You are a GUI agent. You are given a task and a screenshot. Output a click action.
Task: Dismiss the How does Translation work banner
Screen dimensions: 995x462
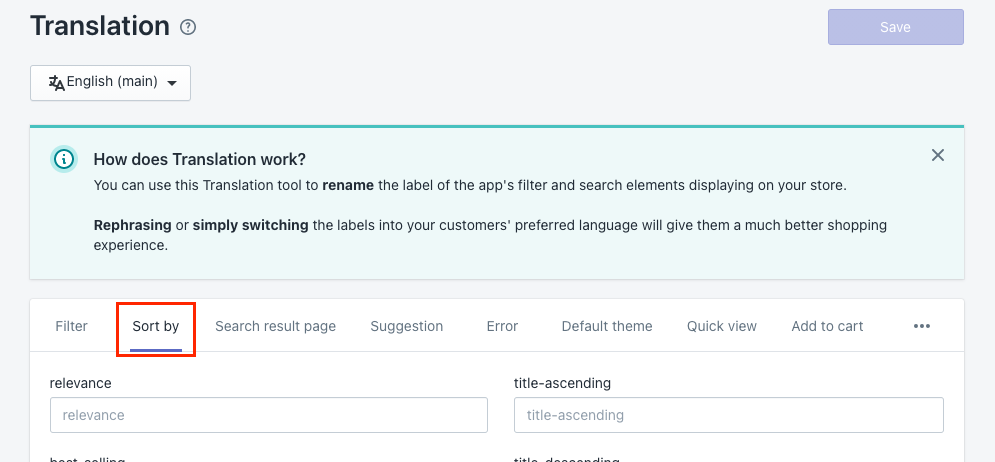coord(937,155)
